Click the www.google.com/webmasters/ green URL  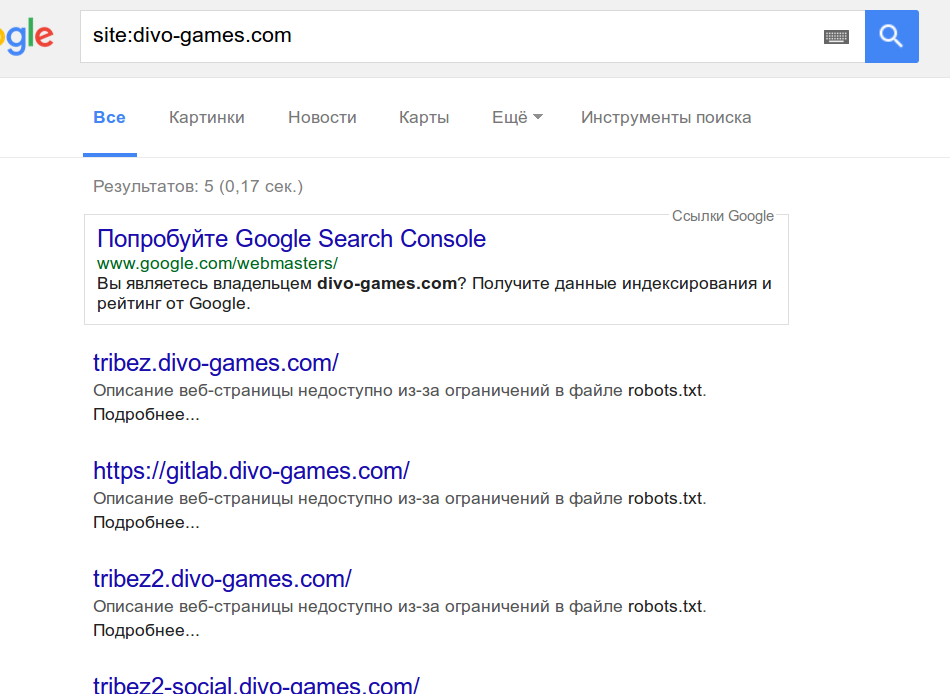tap(218, 264)
